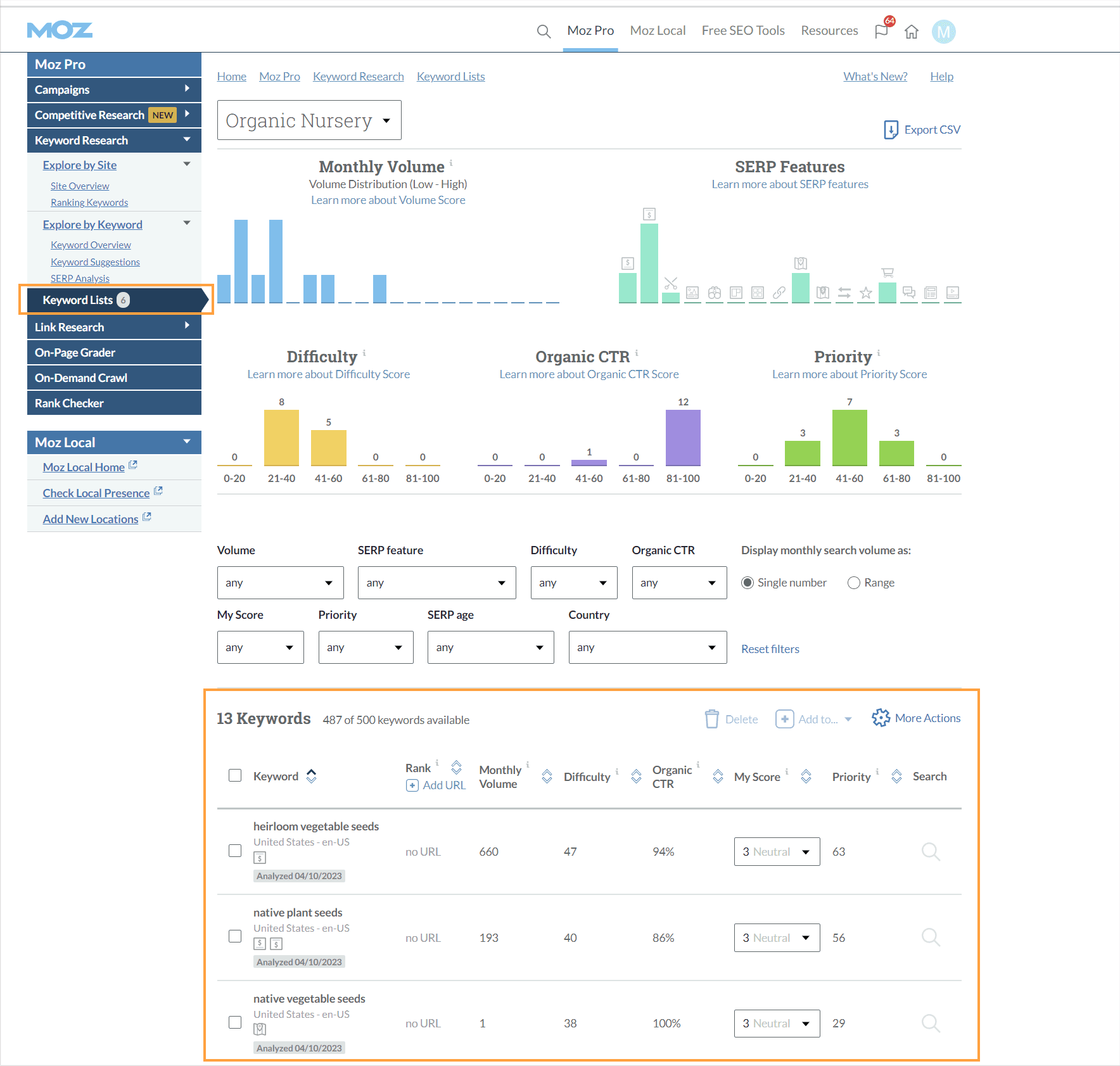The width and height of the screenshot is (1120, 1066).
Task: Sort table by Difficulty column arrows
Action: [x=636, y=777]
